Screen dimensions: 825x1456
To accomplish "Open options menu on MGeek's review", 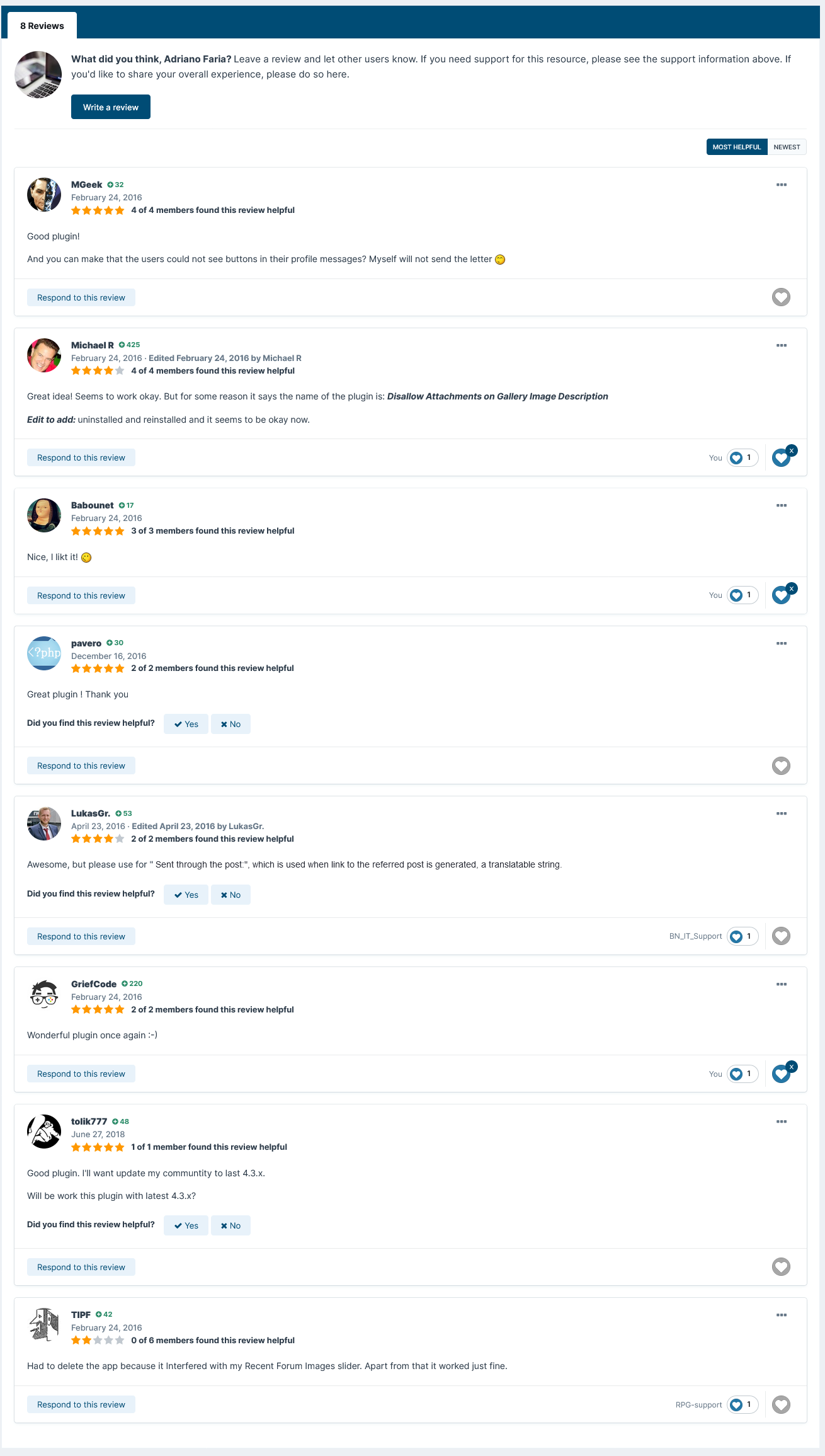I will (782, 185).
